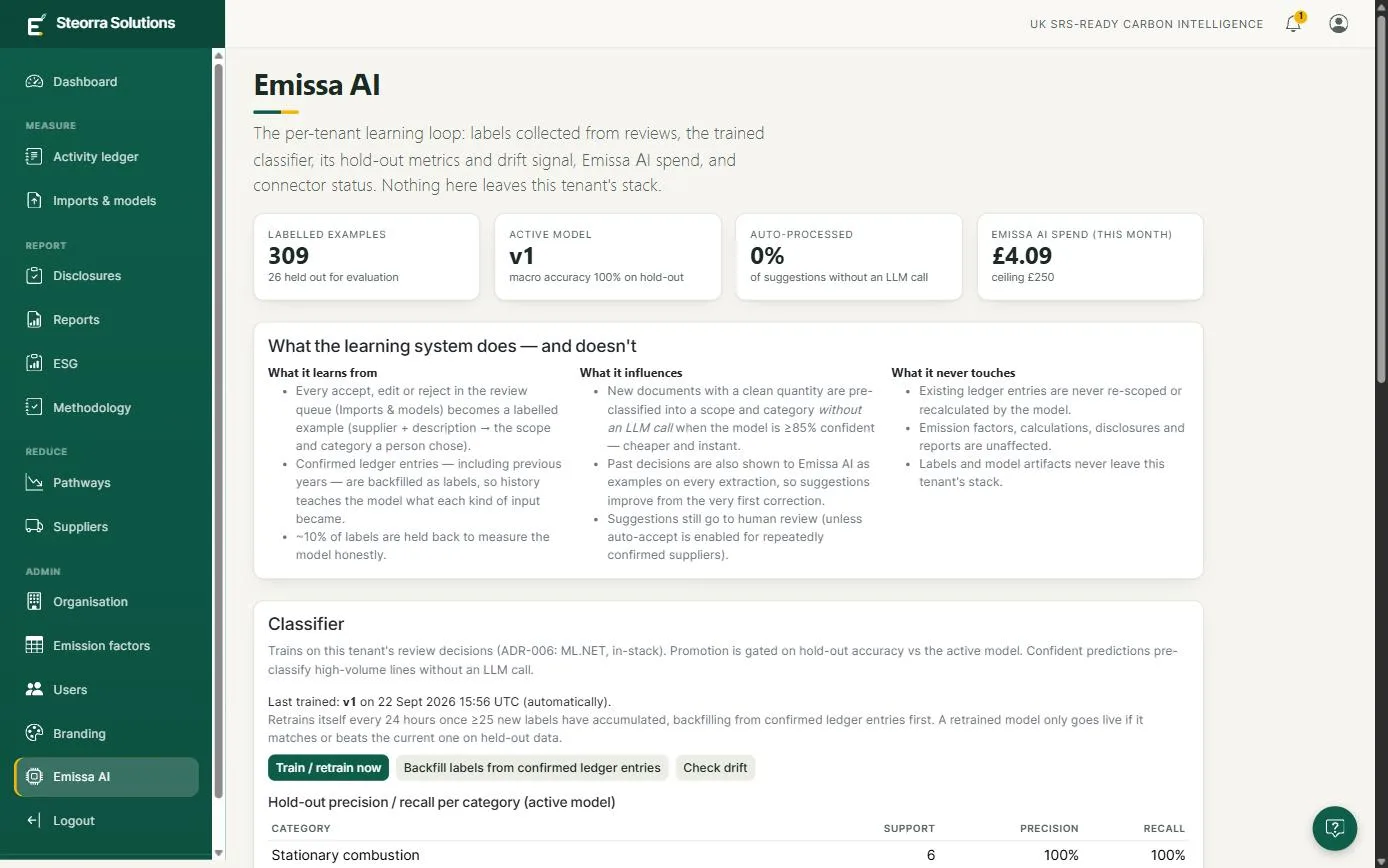Select Emission factors in sidebar
Image resolution: width=1388 pixels, height=868 pixels.
click(x=106, y=646)
